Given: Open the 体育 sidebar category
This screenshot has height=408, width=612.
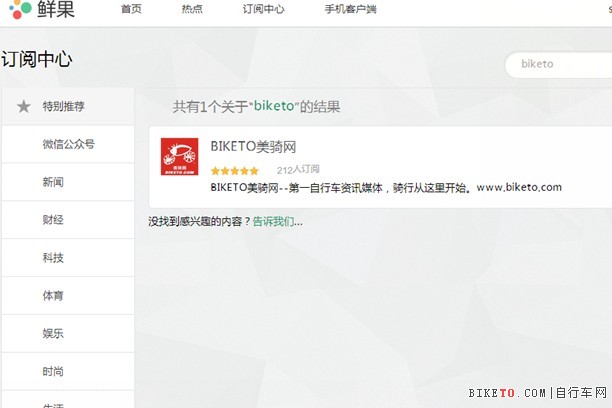Looking at the screenshot, I should click(53, 296).
